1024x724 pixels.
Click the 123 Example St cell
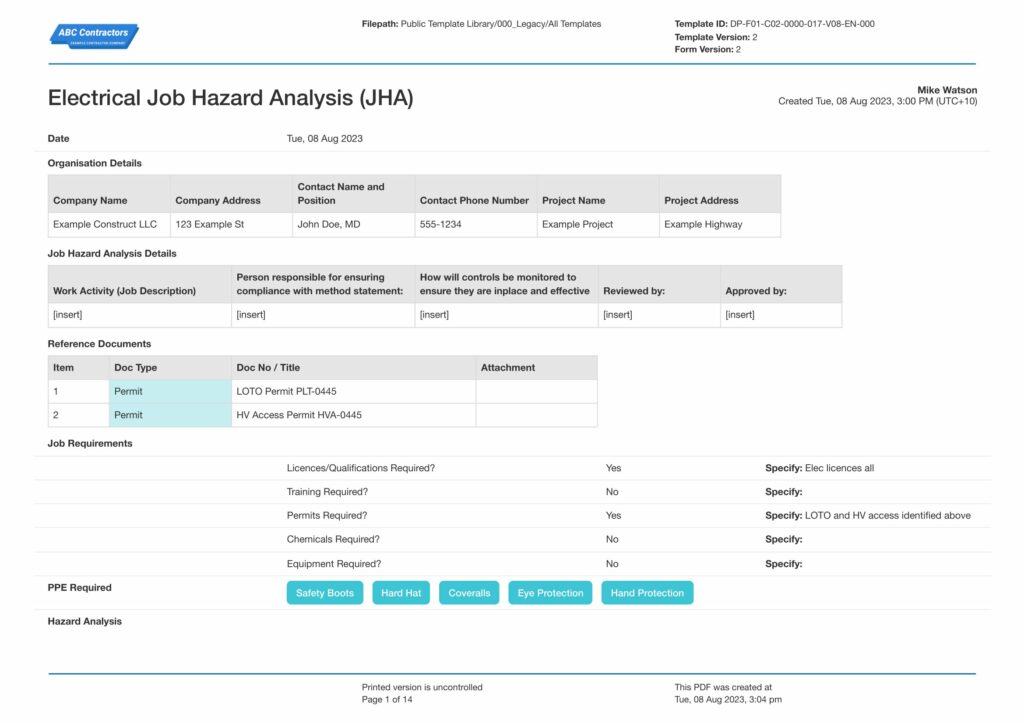pyautogui.click(x=231, y=225)
